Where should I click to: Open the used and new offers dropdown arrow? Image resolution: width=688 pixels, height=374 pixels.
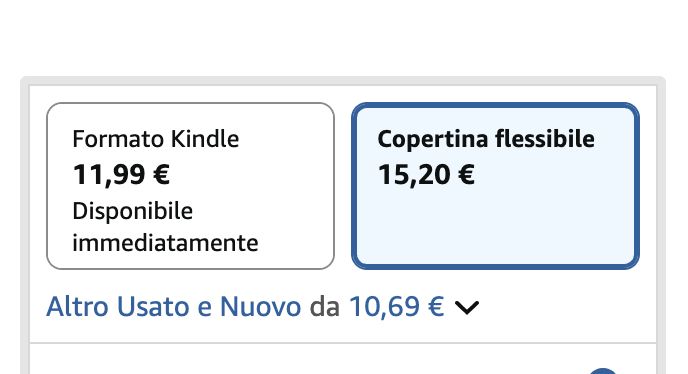click(466, 307)
